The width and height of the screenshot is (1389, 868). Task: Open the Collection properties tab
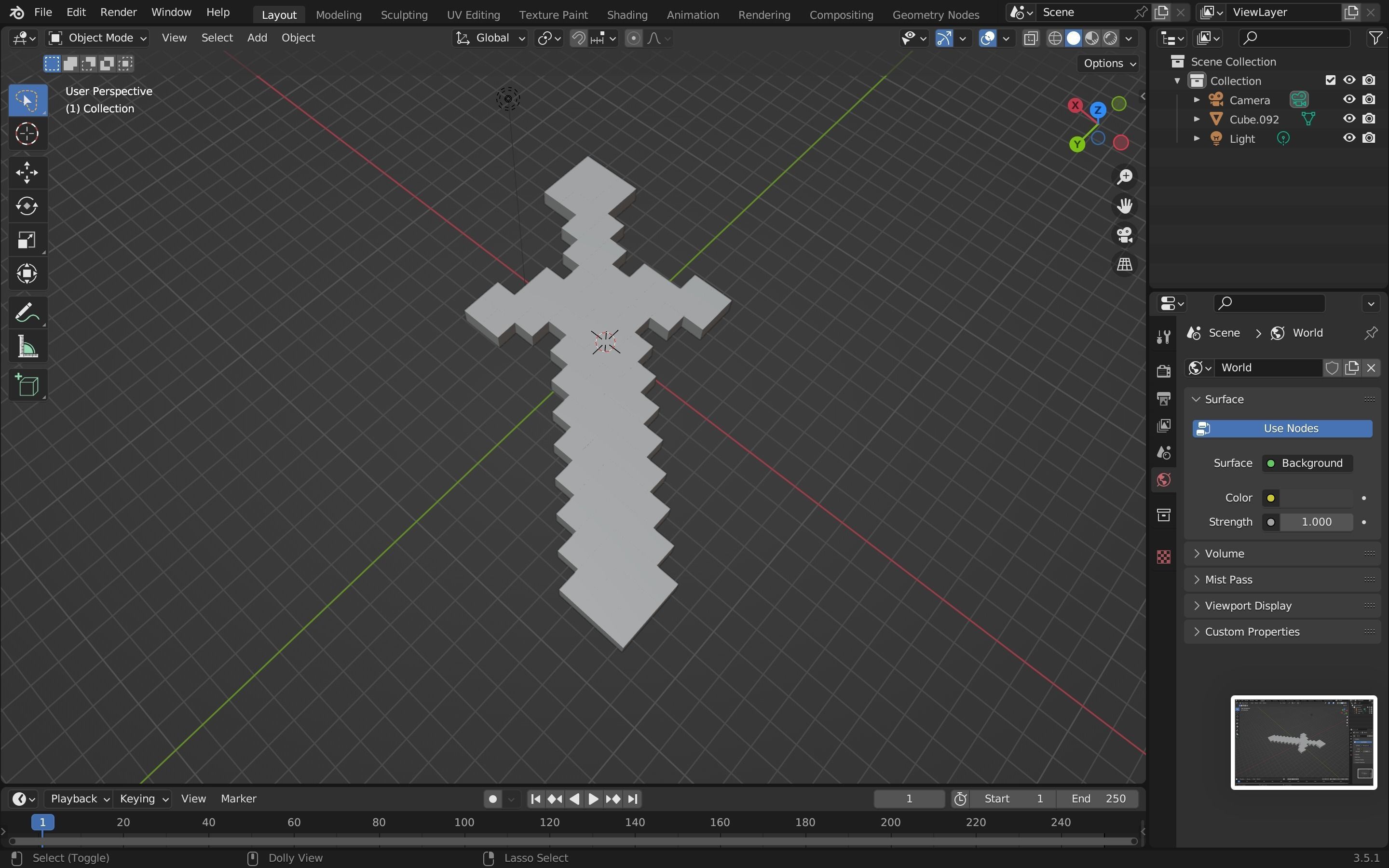pyautogui.click(x=1163, y=515)
